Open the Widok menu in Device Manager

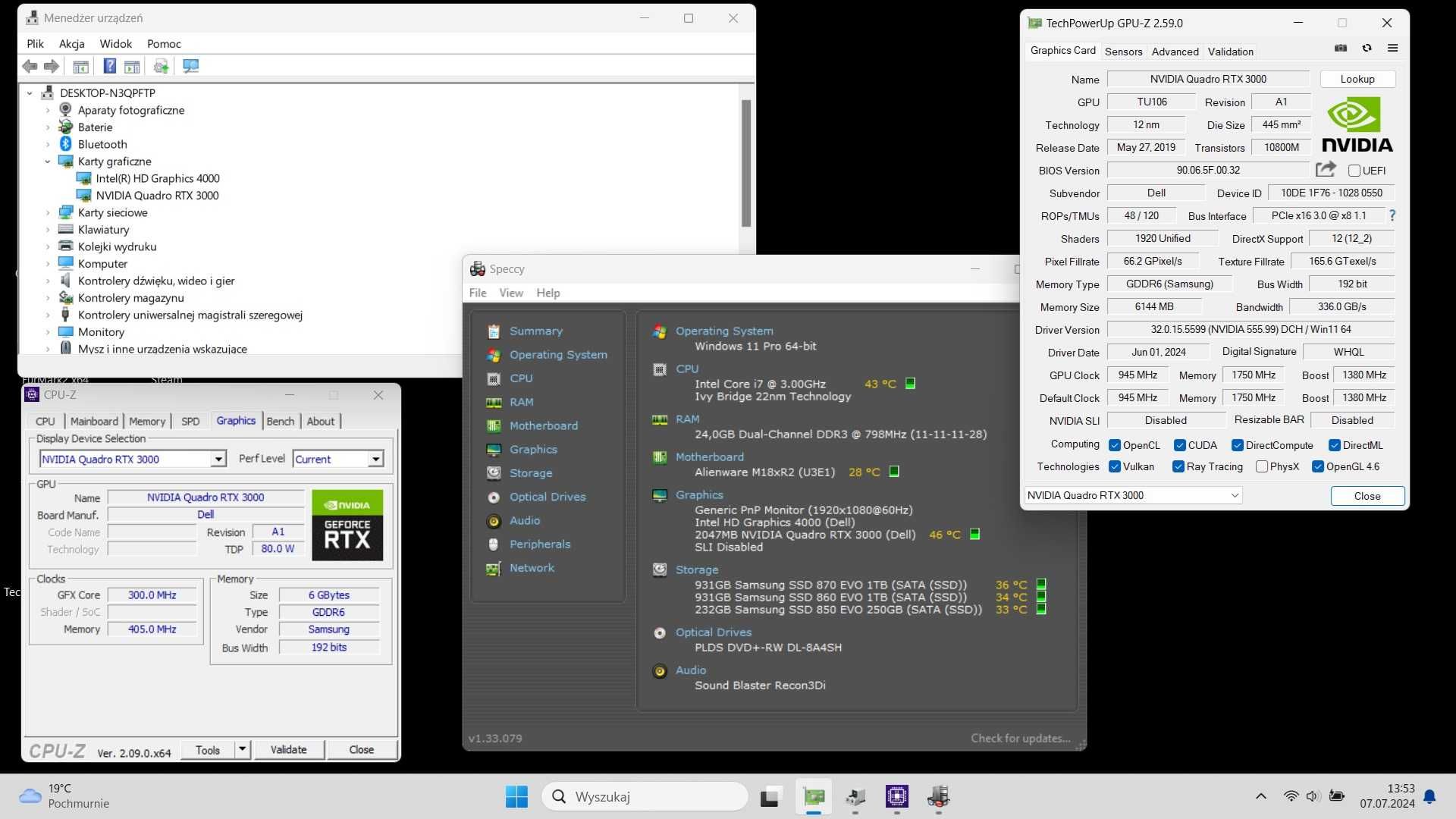coord(116,43)
